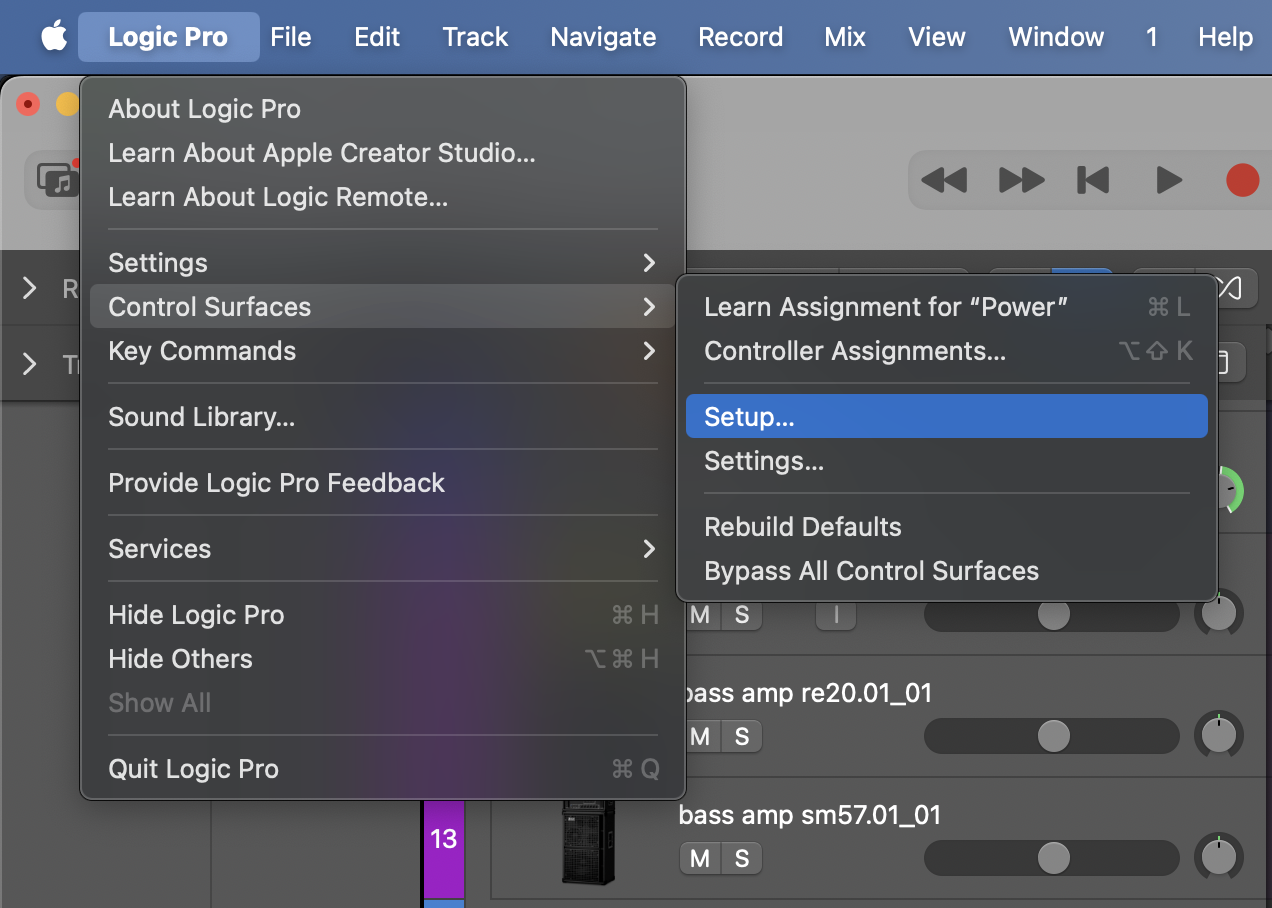The image size is (1272, 908).
Task: Choose Bypass All Control Surfaces
Action: pos(871,571)
